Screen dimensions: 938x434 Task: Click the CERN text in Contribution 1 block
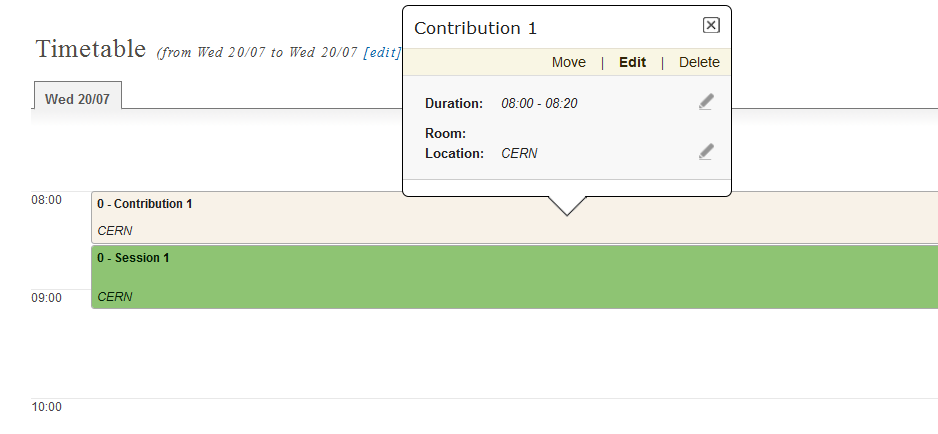[x=115, y=231]
